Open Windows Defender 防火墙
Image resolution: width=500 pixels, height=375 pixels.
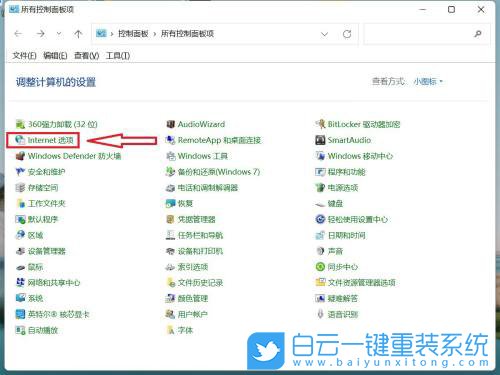(x=68, y=156)
